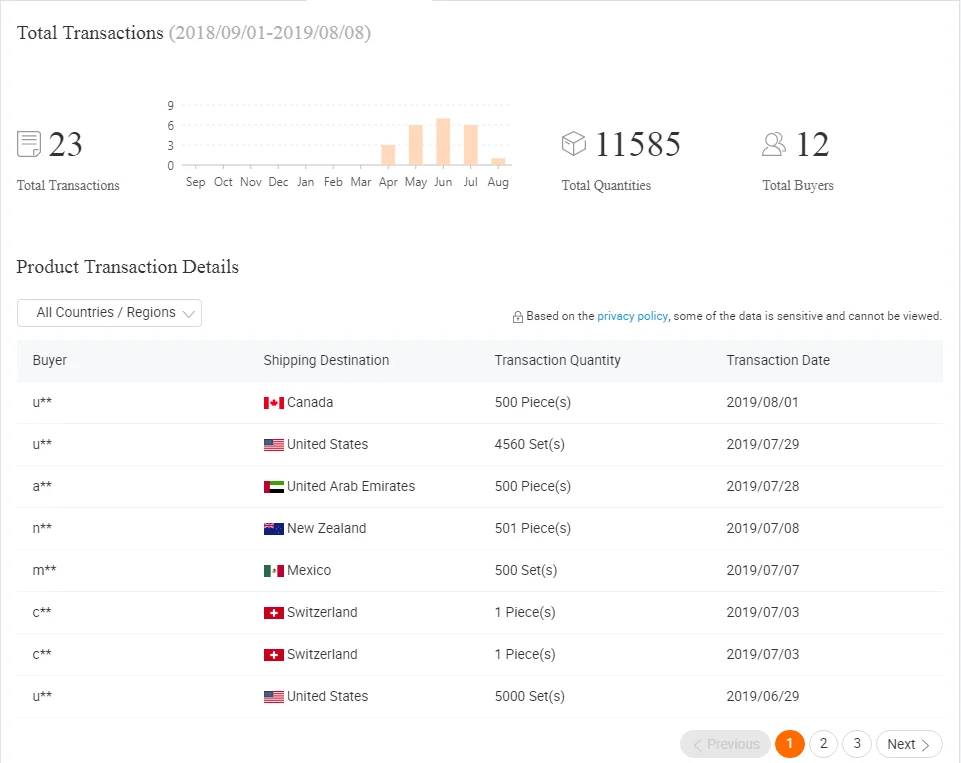This screenshot has width=961, height=763.
Task: Click the Next page button
Action: point(909,744)
